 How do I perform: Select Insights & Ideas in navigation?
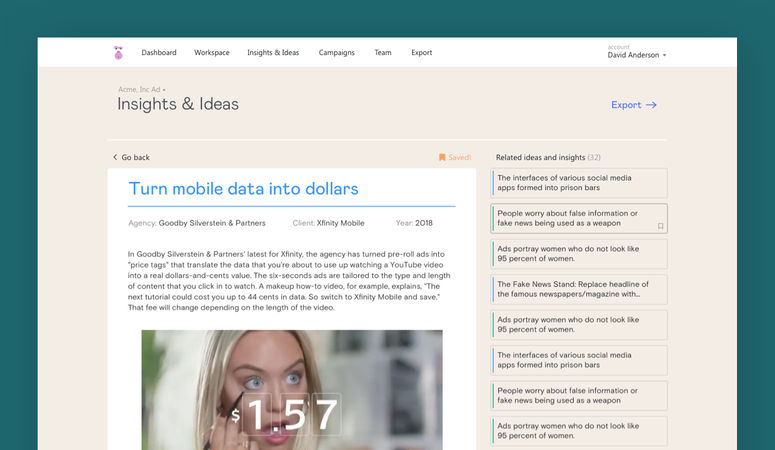[x=273, y=52]
